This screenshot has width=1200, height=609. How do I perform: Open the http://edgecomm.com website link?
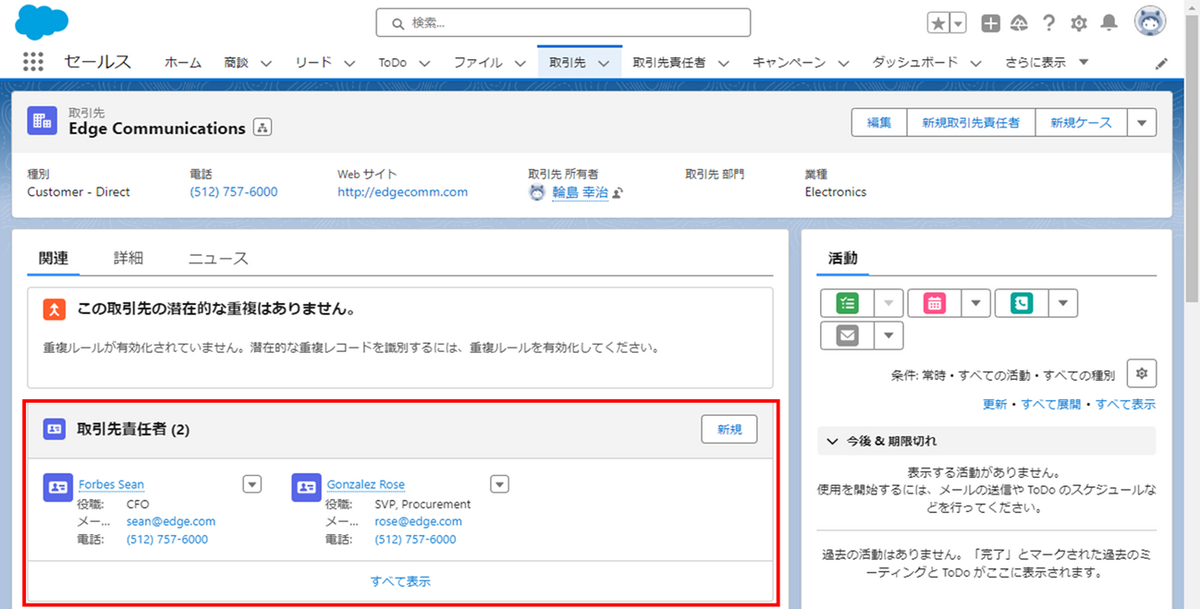tap(402, 192)
